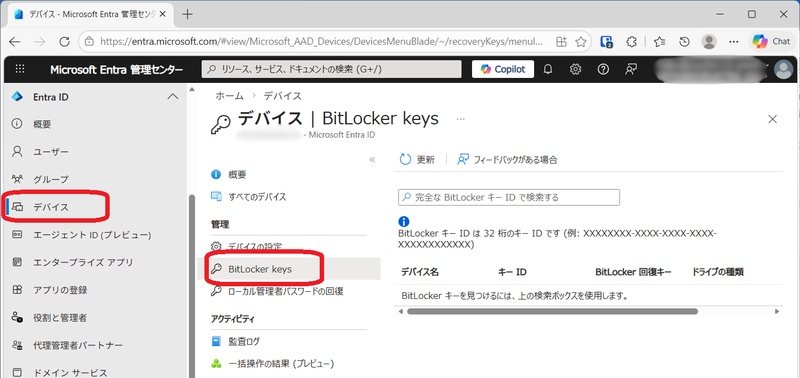
Task: Click the split-screen icon in address bar
Action: 561,42
